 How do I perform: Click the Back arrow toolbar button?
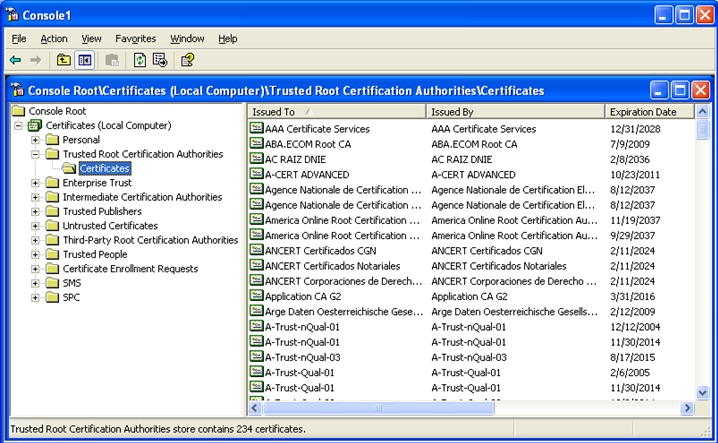[x=15, y=60]
